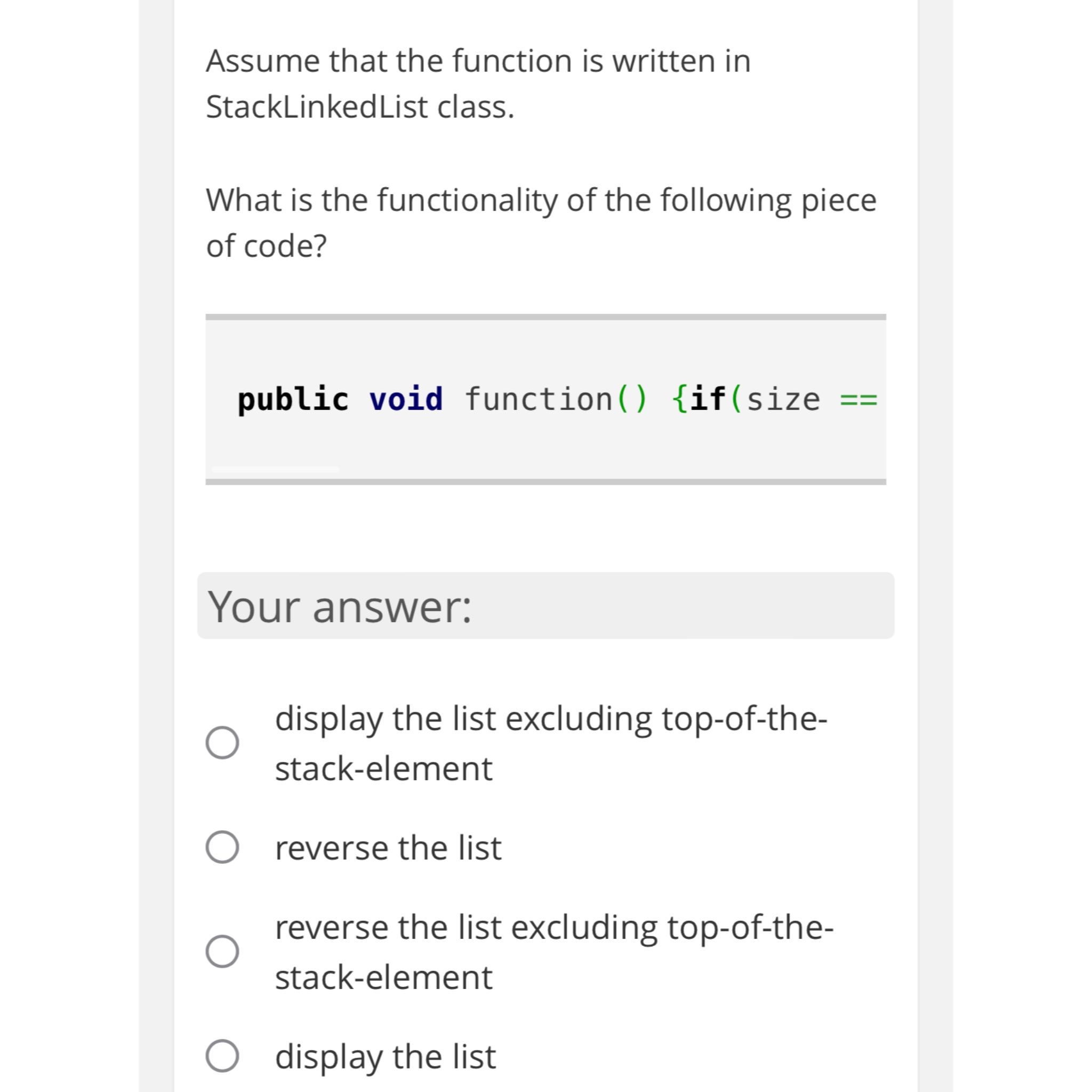The height and width of the screenshot is (1092, 1092).
Task: Click the word "function()" in the code
Action: pyautogui.click(x=556, y=398)
